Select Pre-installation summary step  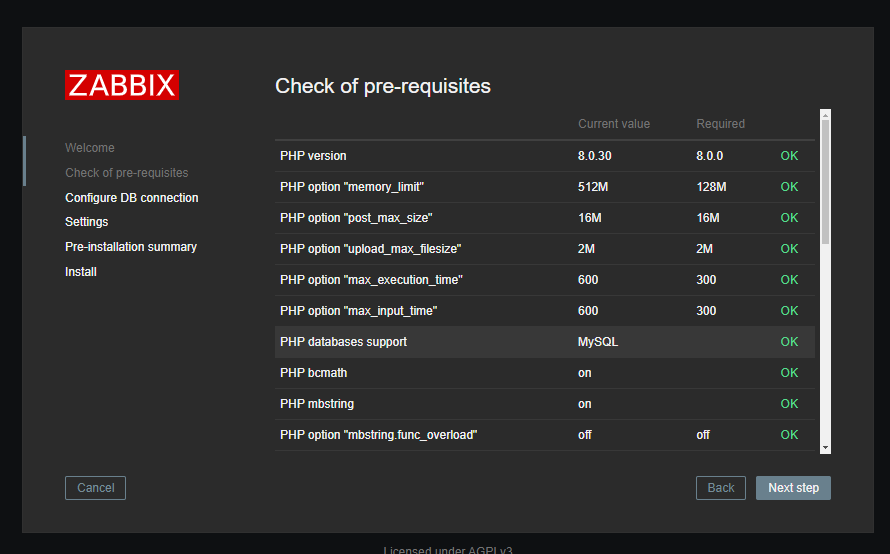pyautogui.click(x=131, y=247)
